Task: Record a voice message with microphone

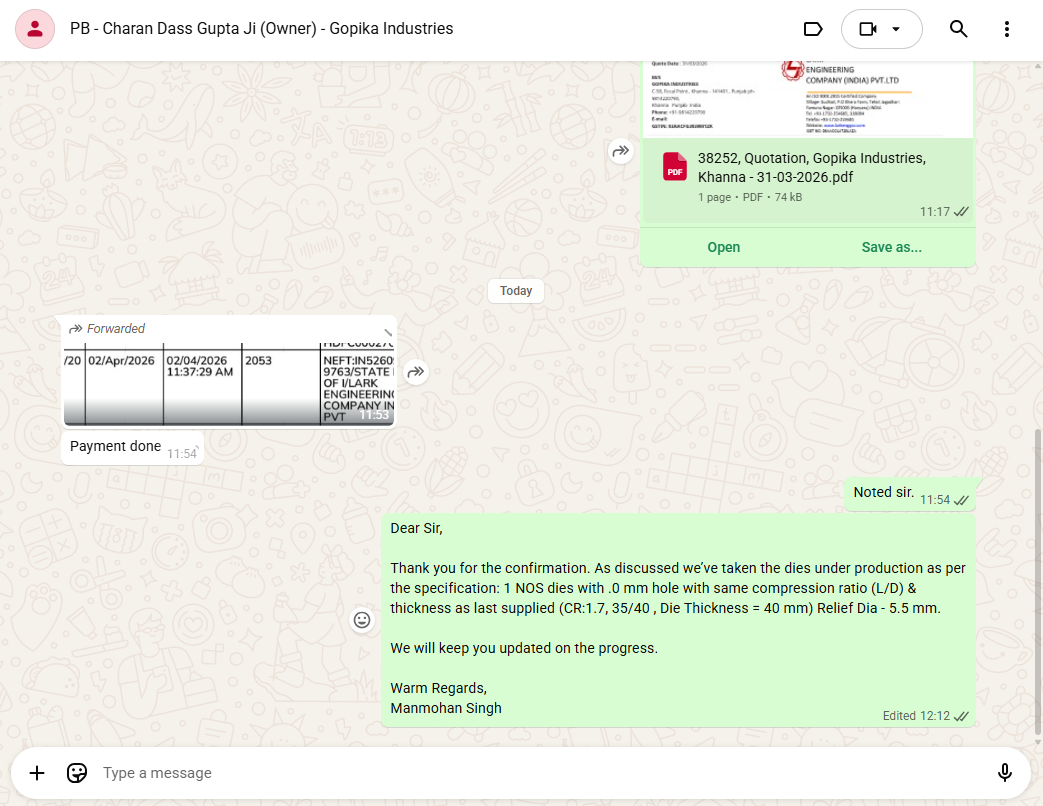Action: coord(1005,773)
